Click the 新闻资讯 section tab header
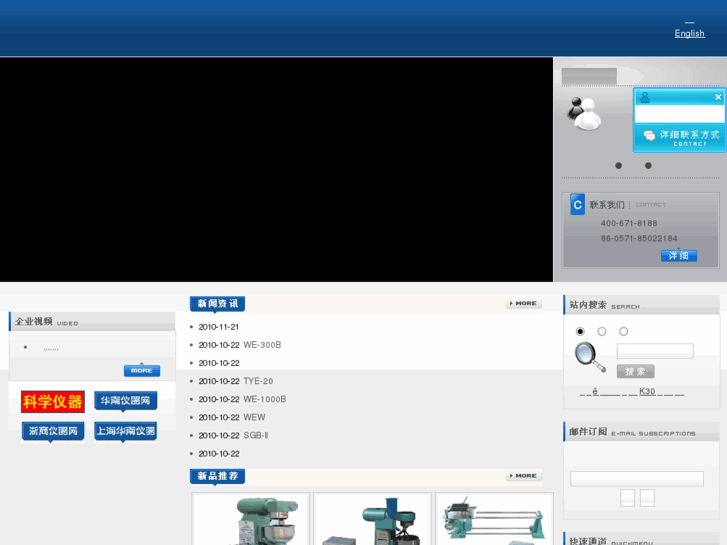 (217, 304)
